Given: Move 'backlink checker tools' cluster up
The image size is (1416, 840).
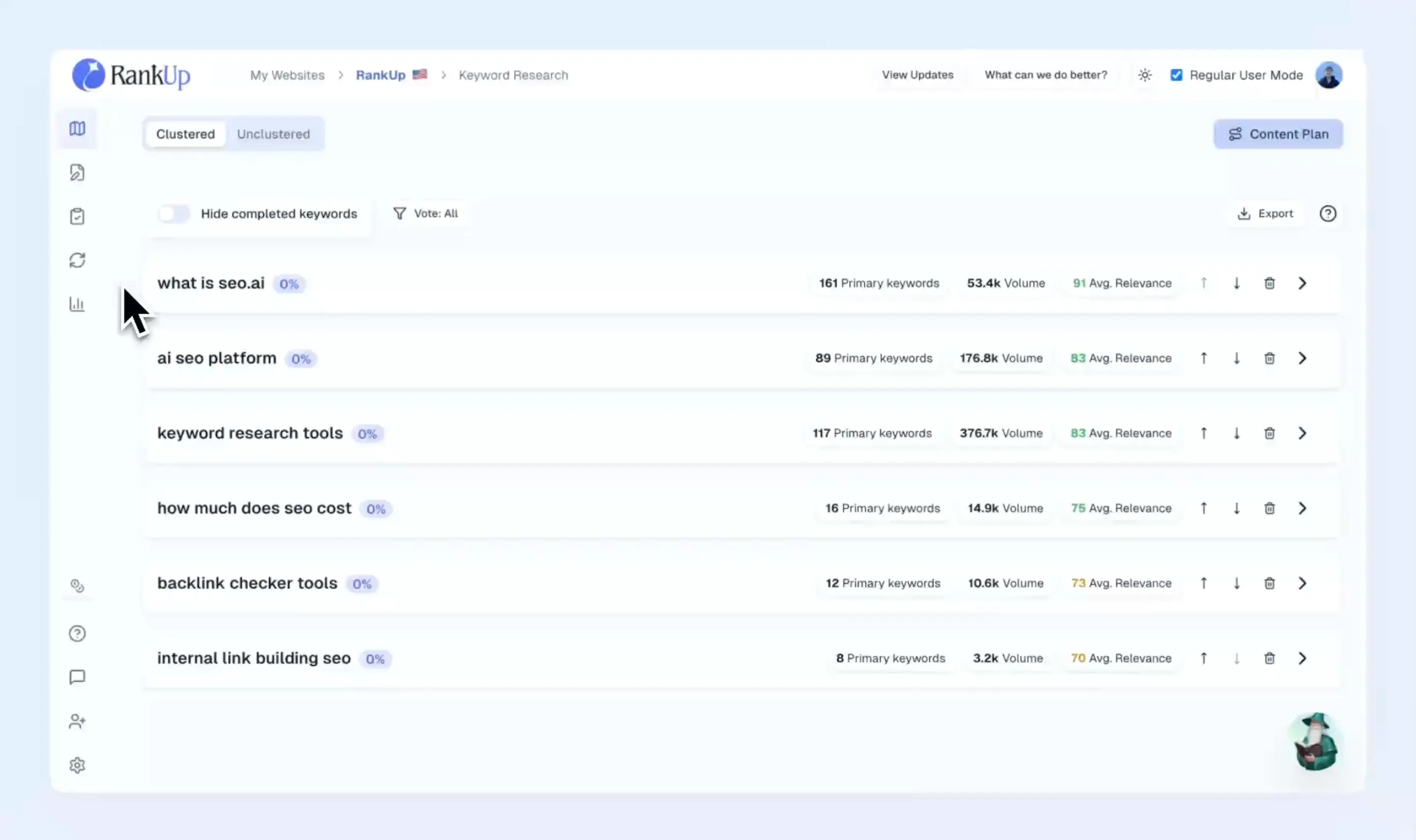Looking at the screenshot, I should [1204, 583].
